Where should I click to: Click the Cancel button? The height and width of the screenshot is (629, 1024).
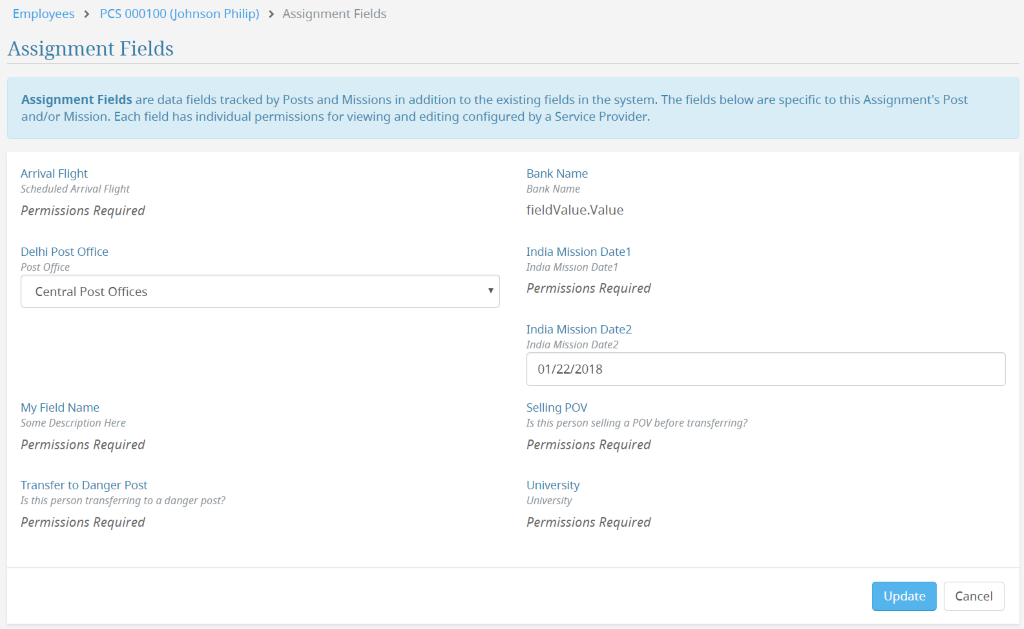click(974, 596)
